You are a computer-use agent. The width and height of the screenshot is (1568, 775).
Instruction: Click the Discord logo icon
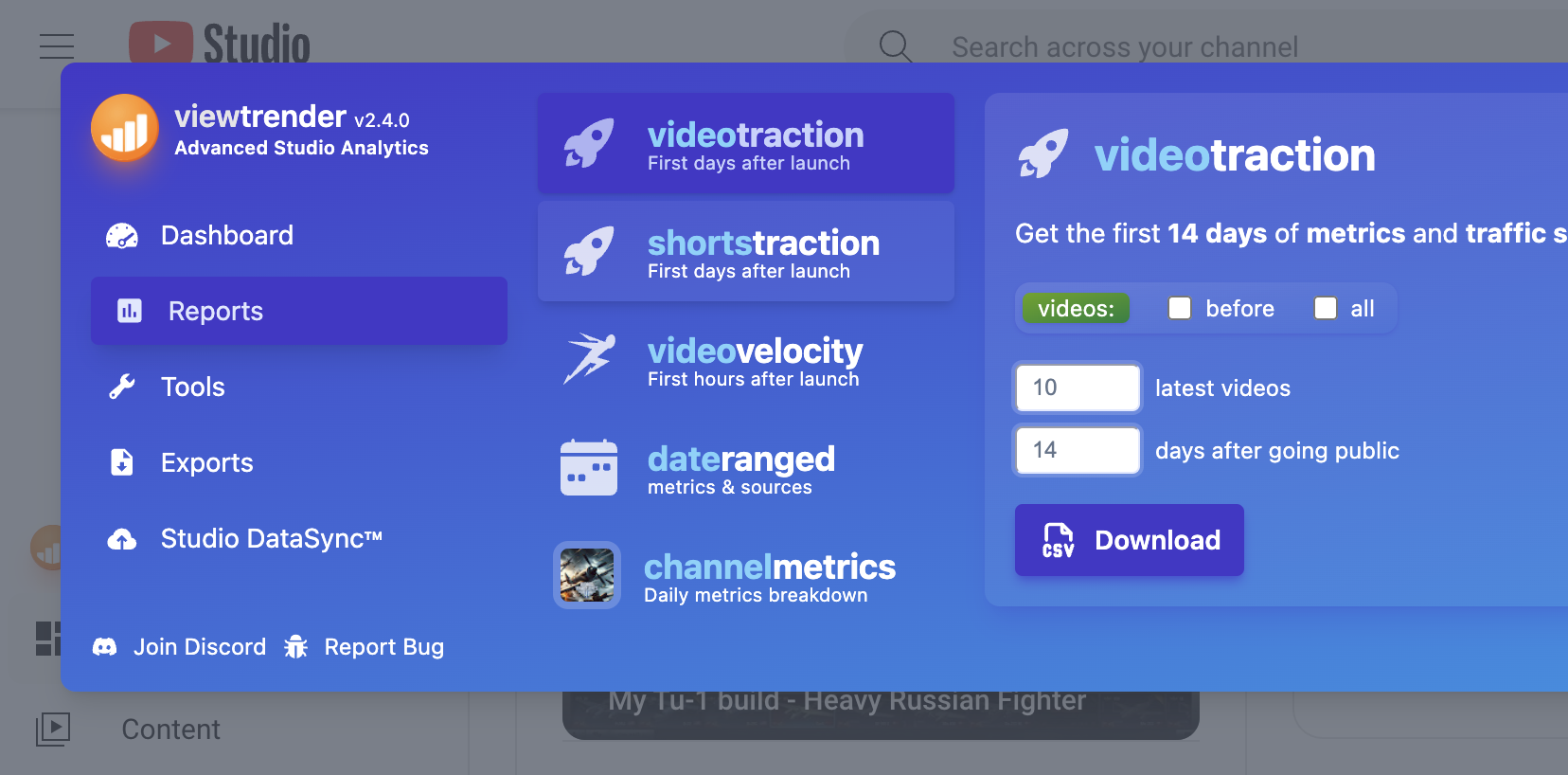tap(105, 647)
